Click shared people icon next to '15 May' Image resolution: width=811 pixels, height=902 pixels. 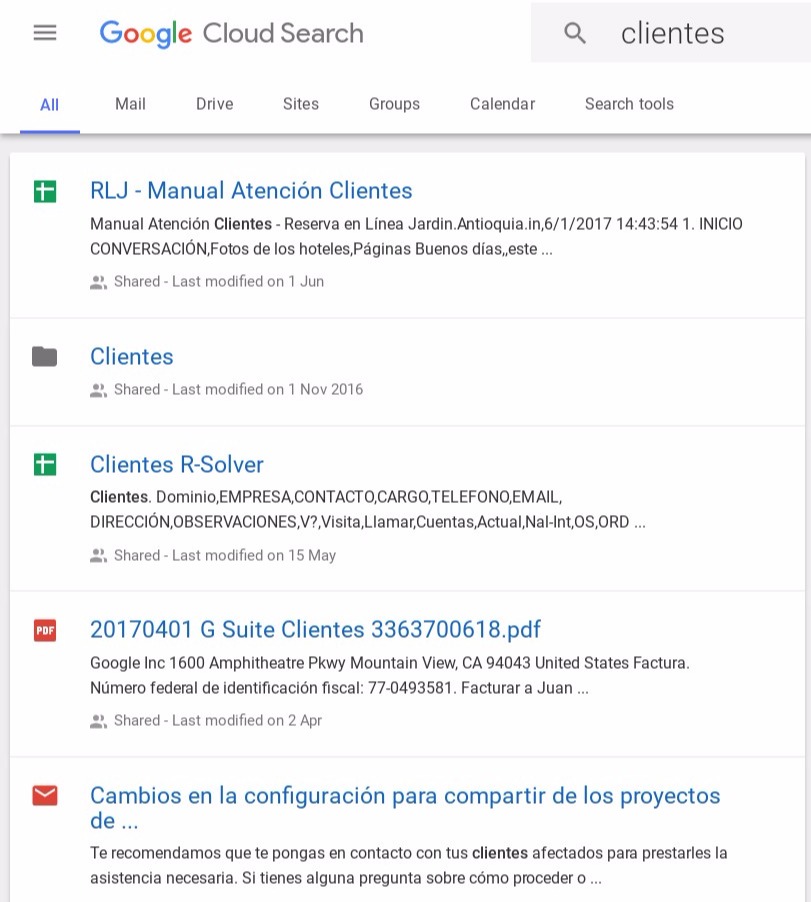(98, 556)
